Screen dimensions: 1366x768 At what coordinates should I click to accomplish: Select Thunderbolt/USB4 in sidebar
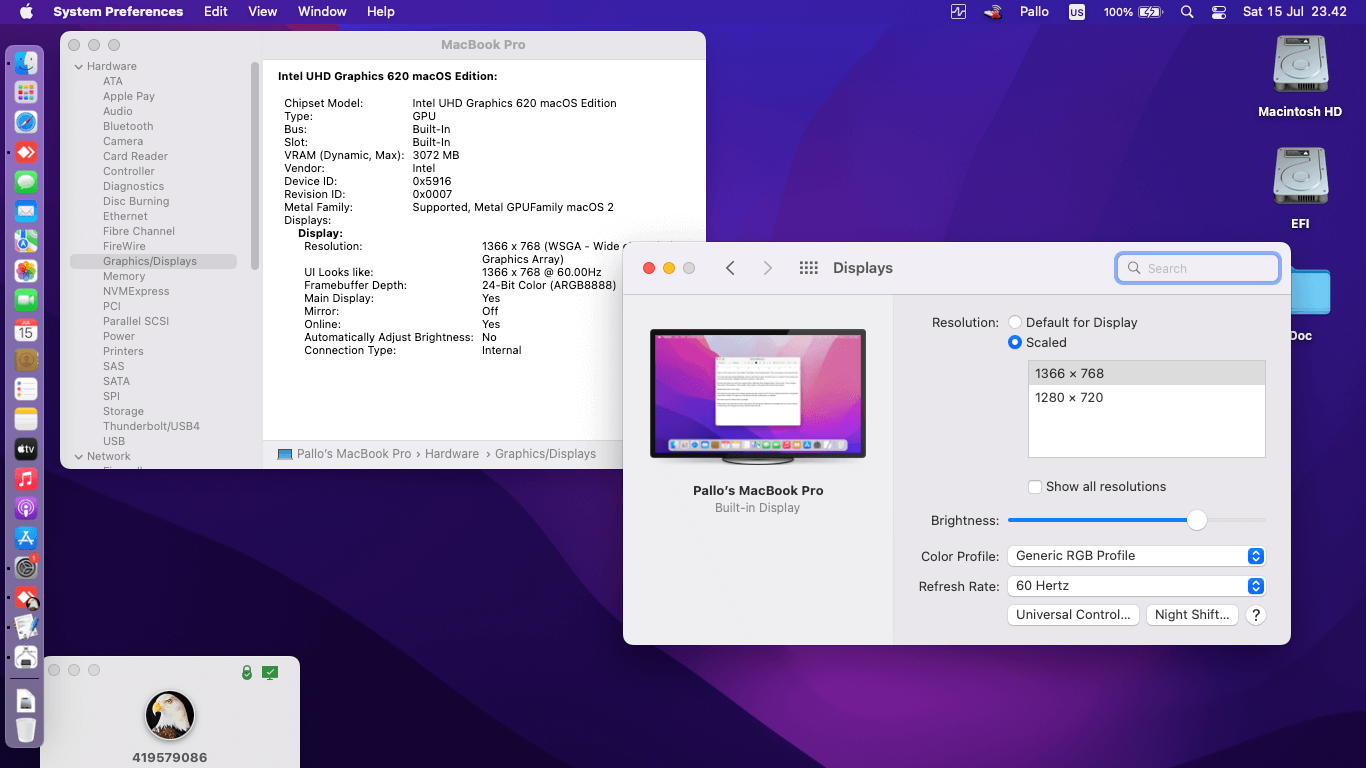point(151,427)
